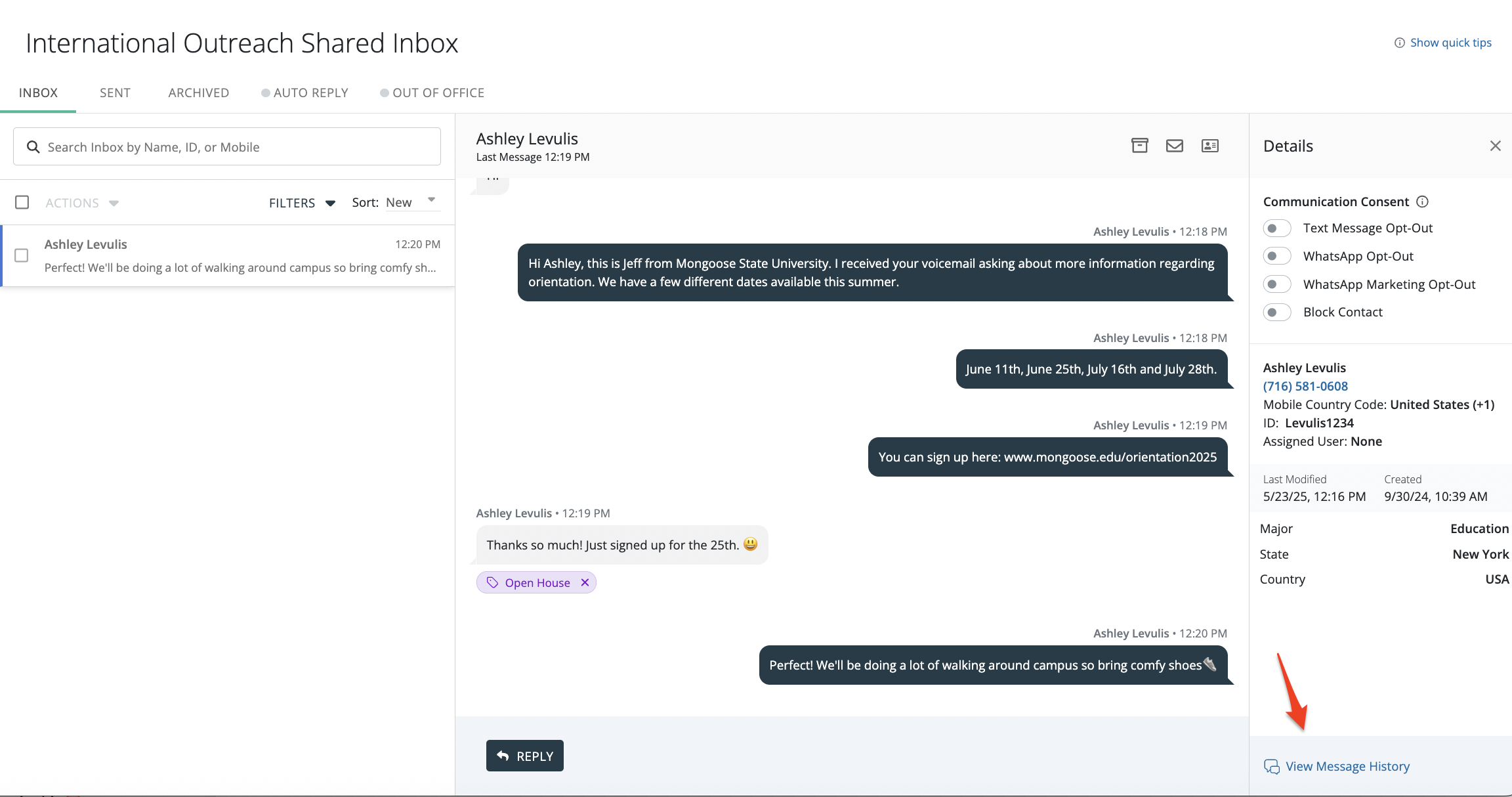Enable the Block Contact toggle
Viewport: 1512px width, 797px height.
point(1276,312)
